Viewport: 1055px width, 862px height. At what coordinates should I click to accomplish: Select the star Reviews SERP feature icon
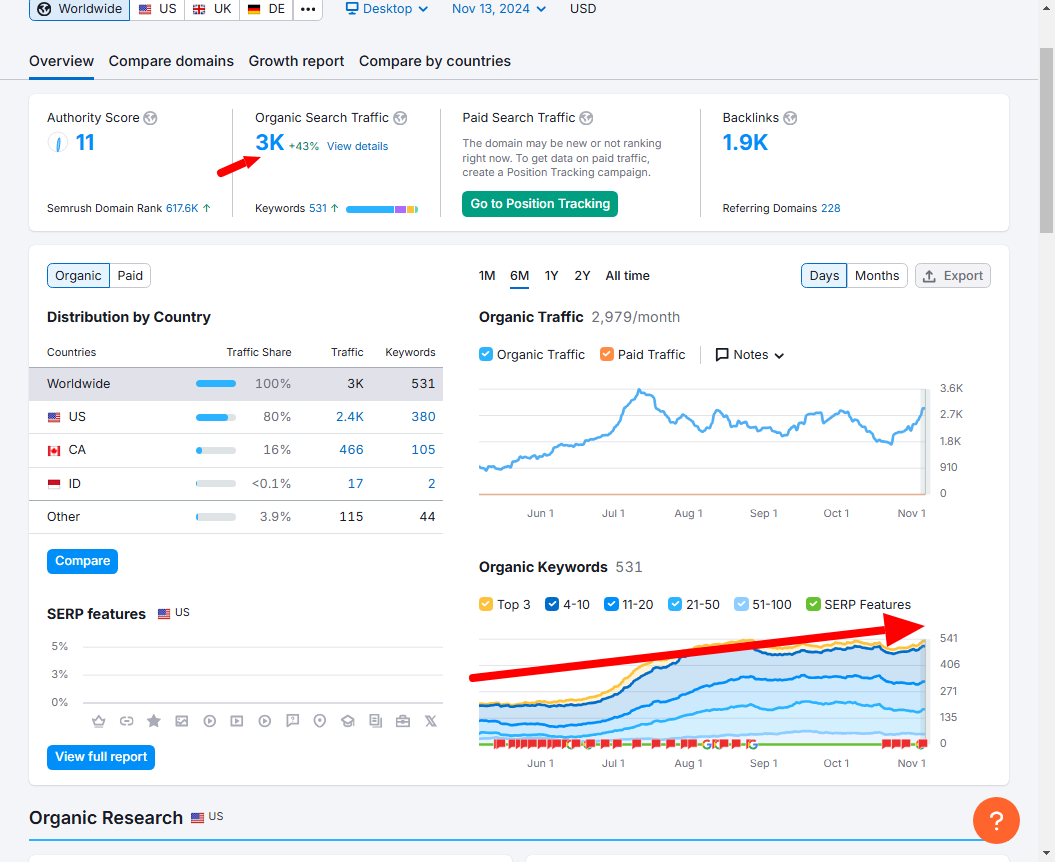[154, 721]
